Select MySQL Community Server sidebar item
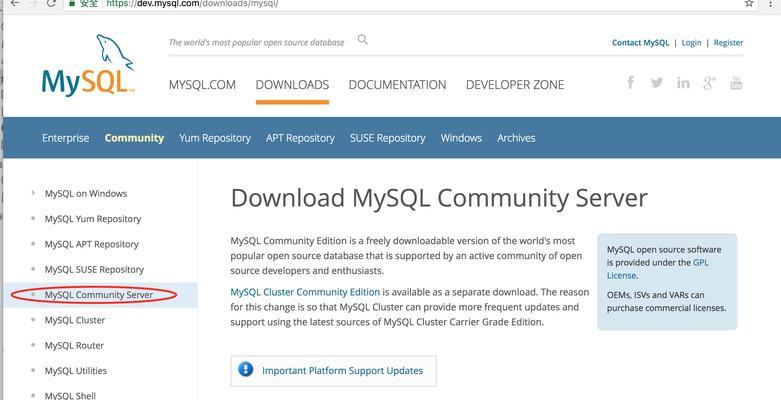Viewport: 781px width, 400px height. tap(99, 295)
